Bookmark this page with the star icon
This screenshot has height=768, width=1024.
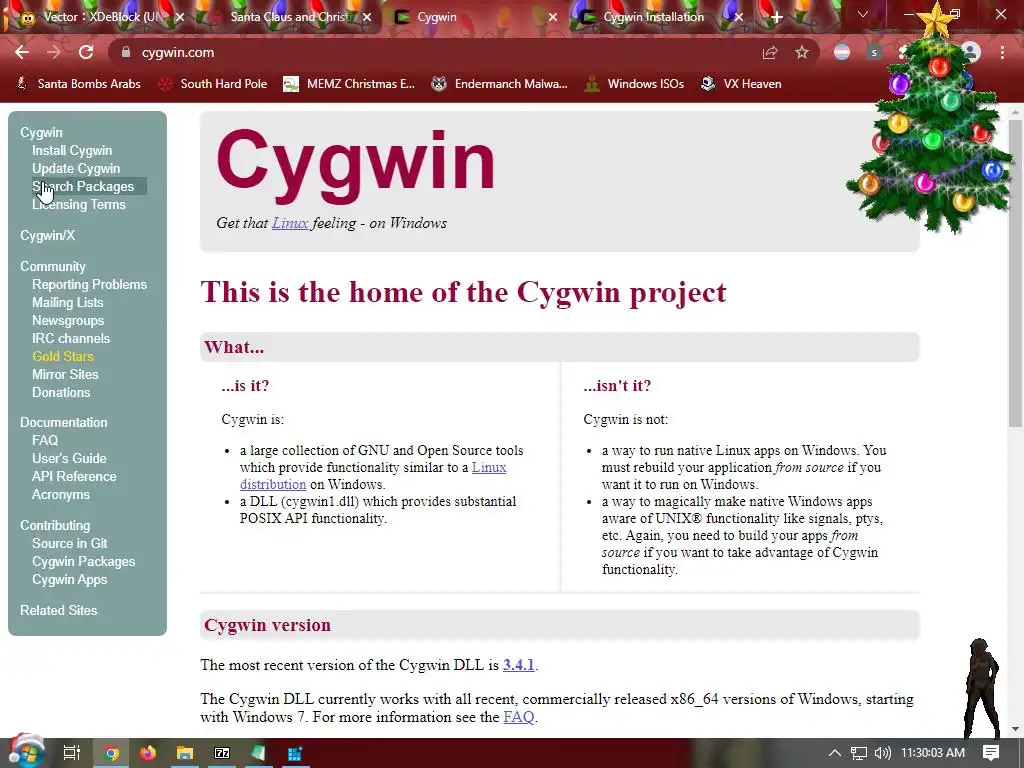pos(802,52)
